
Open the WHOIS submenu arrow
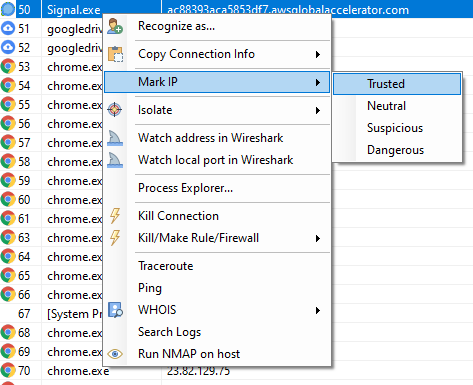coord(318,311)
